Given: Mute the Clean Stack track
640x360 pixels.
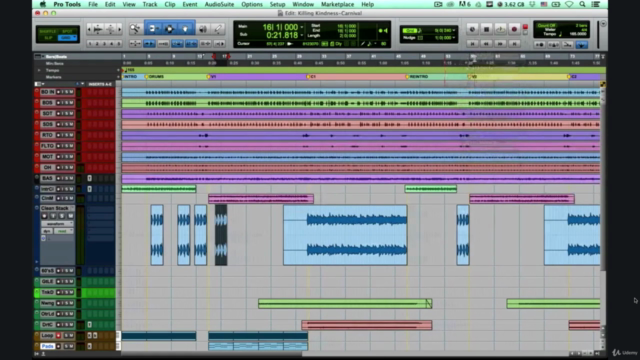Looking at the screenshot, I should click(70, 216).
